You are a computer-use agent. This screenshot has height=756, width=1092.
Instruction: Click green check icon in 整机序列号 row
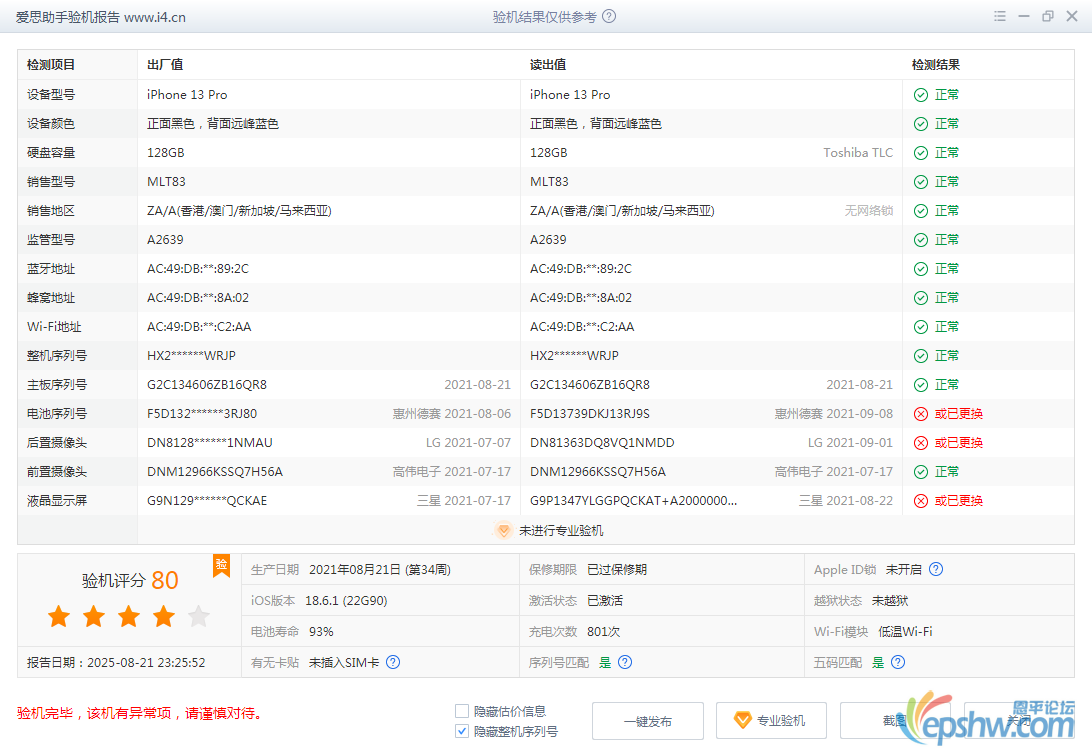coord(921,356)
